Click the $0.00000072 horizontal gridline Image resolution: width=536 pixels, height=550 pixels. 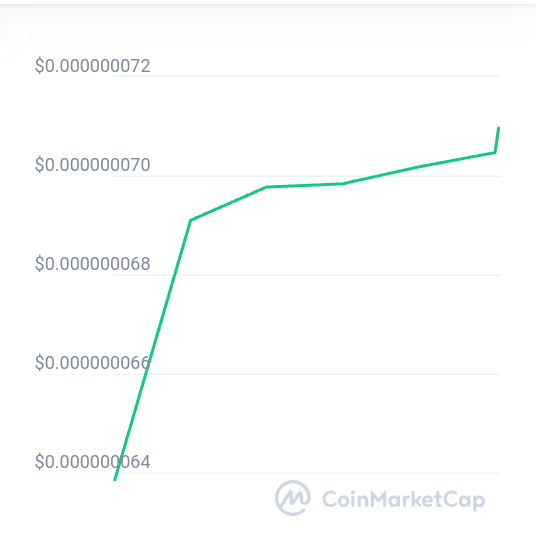[307, 75]
